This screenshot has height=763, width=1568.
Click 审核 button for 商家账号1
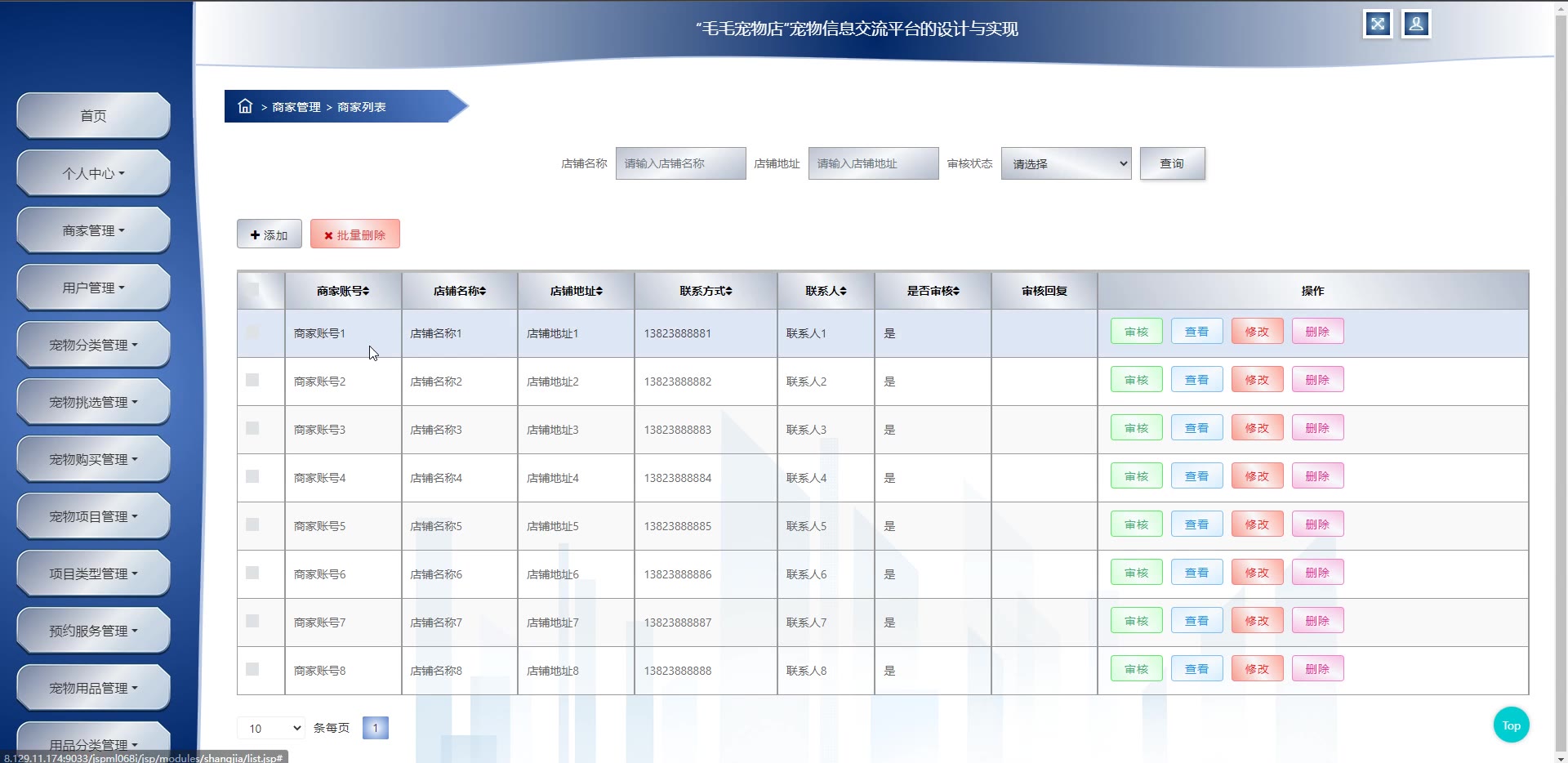point(1136,332)
